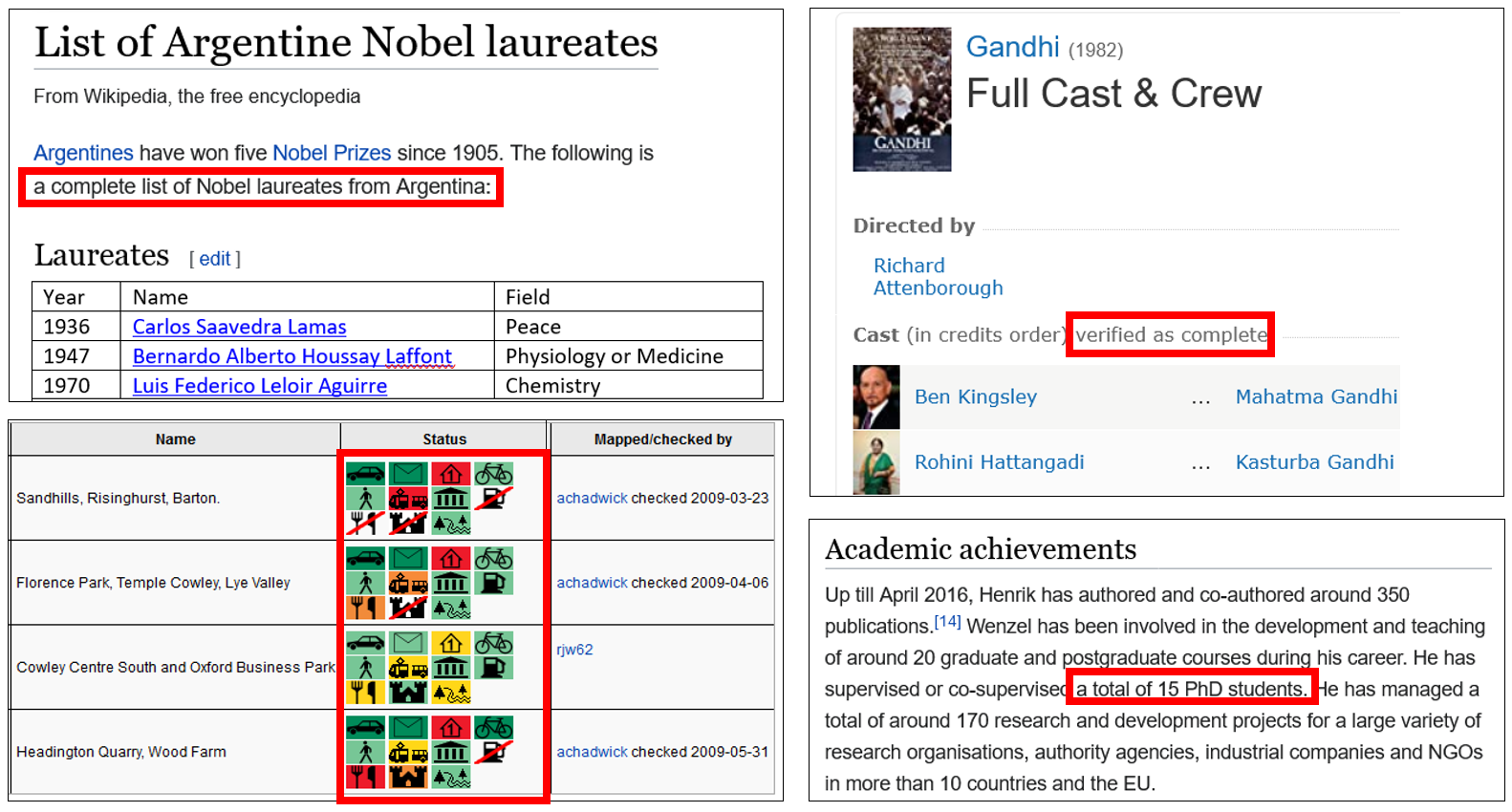Click Rohini Hattangadi's cast photo
Image resolution: width=1512 pixels, height=812 pixels.
(876, 462)
